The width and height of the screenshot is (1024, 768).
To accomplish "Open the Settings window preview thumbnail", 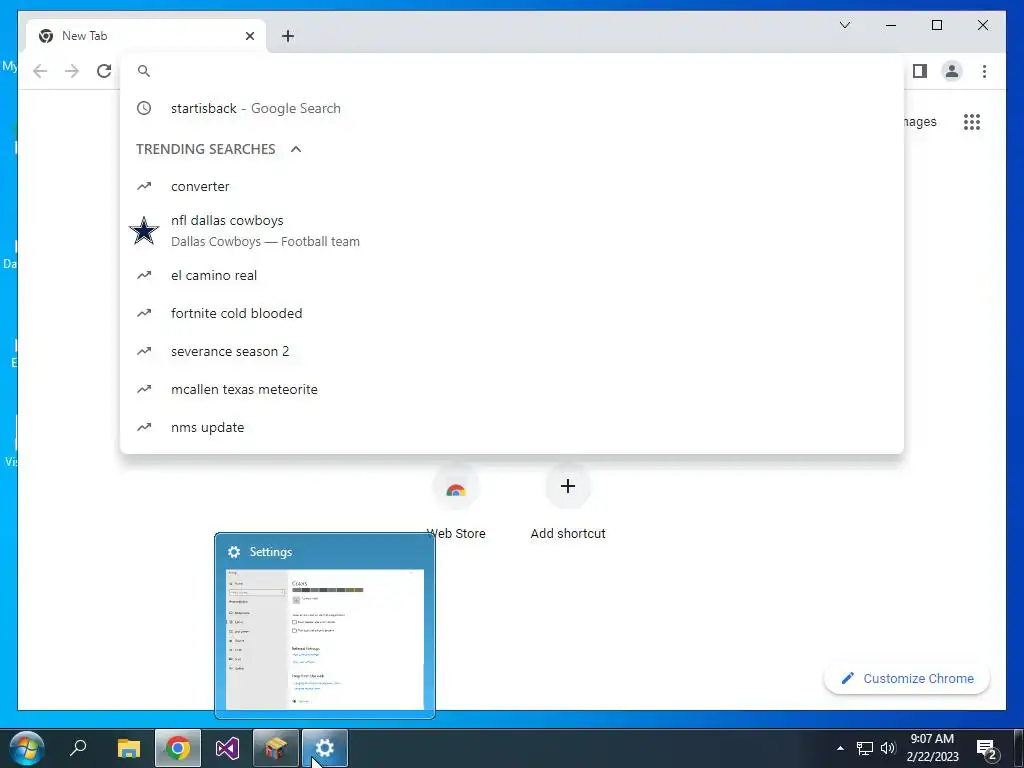I will pyautogui.click(x=325, y=639).
